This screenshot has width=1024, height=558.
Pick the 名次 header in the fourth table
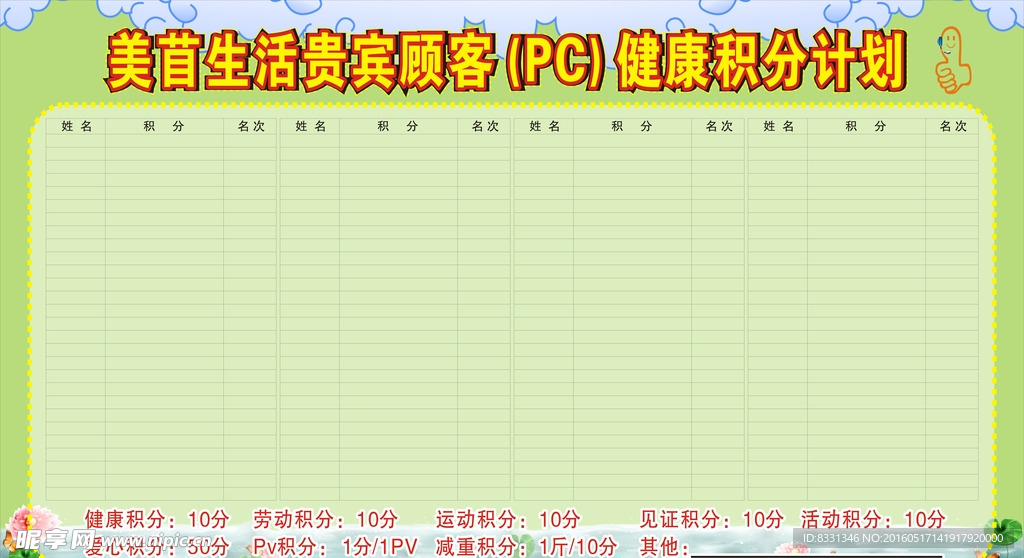pyautogui.click(x=953, y=126)
